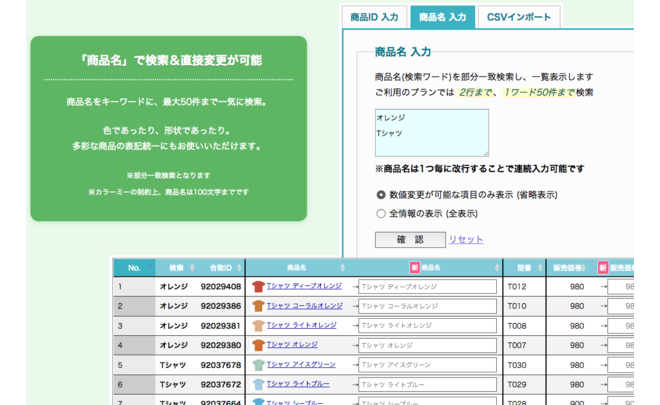Click the orange T-shirt thumbnail for Tシャツ オレンジ
The height and width of the screenshot is (405, 660).
(258, 345)
